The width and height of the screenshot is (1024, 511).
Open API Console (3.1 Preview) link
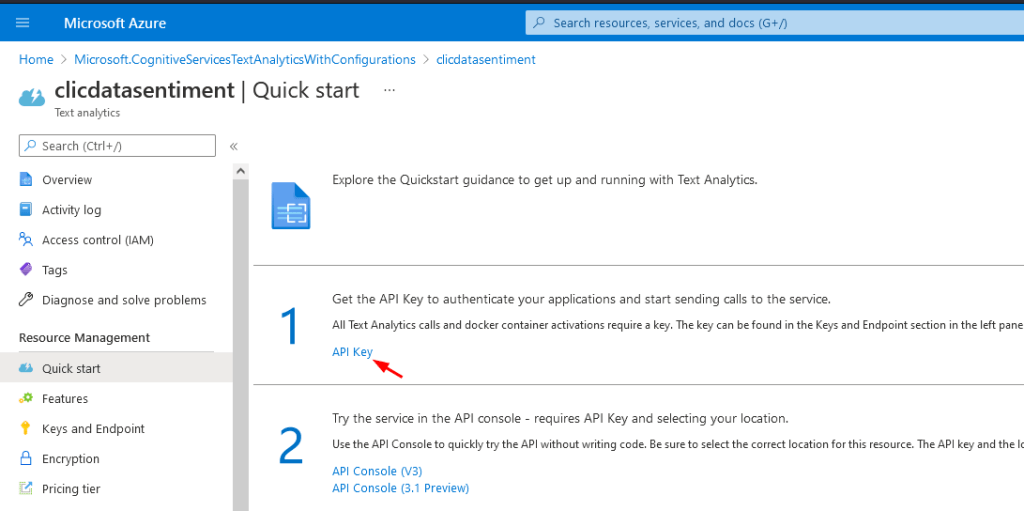pos(400,488)
